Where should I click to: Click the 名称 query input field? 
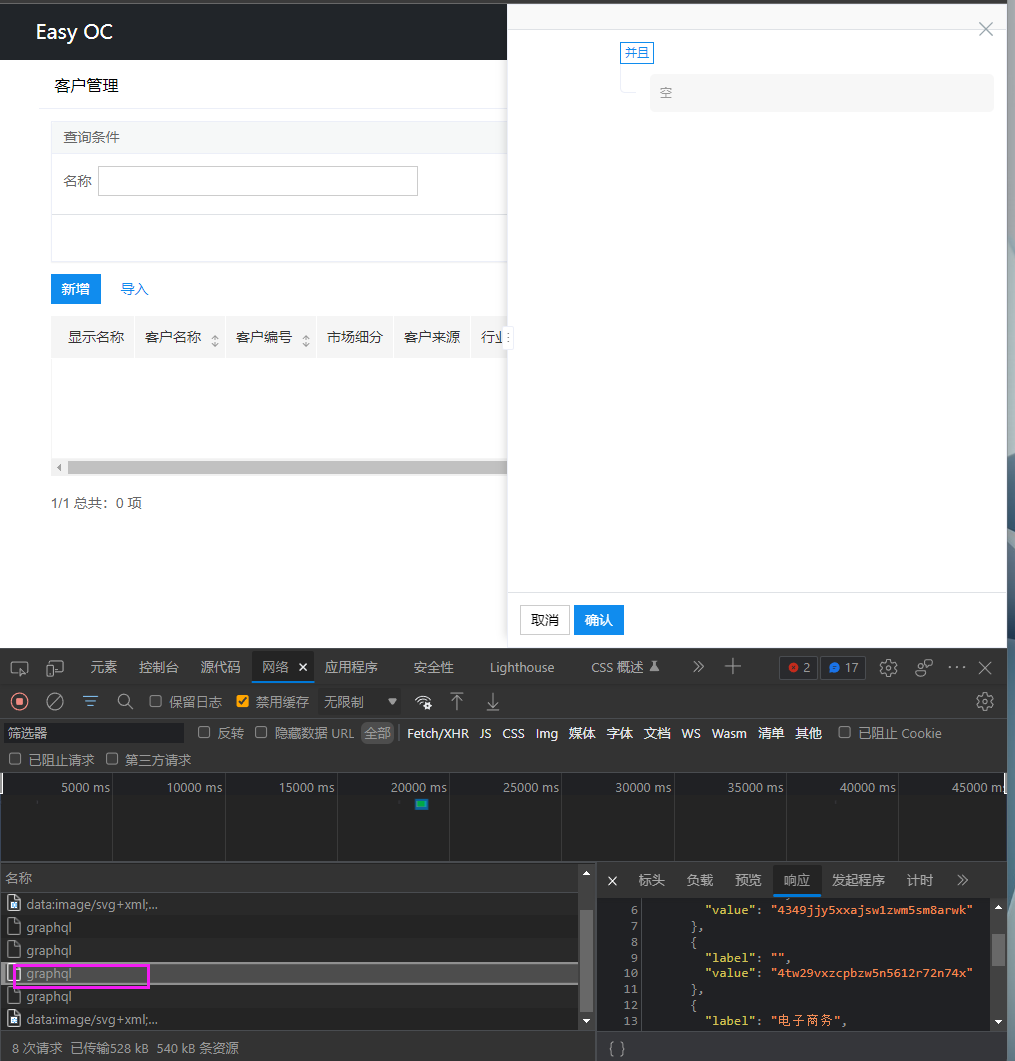pyautogui.click(x=258, y=181)
